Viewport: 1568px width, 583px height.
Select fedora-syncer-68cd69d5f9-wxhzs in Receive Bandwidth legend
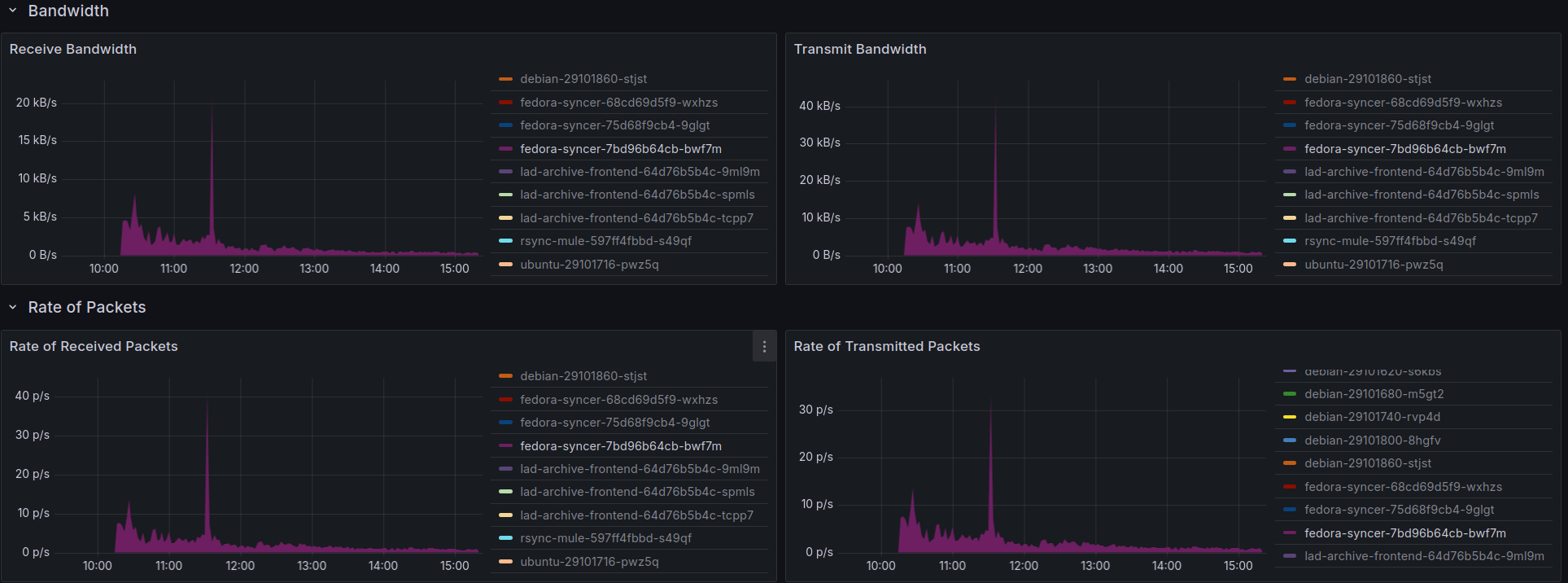(618, 103)
